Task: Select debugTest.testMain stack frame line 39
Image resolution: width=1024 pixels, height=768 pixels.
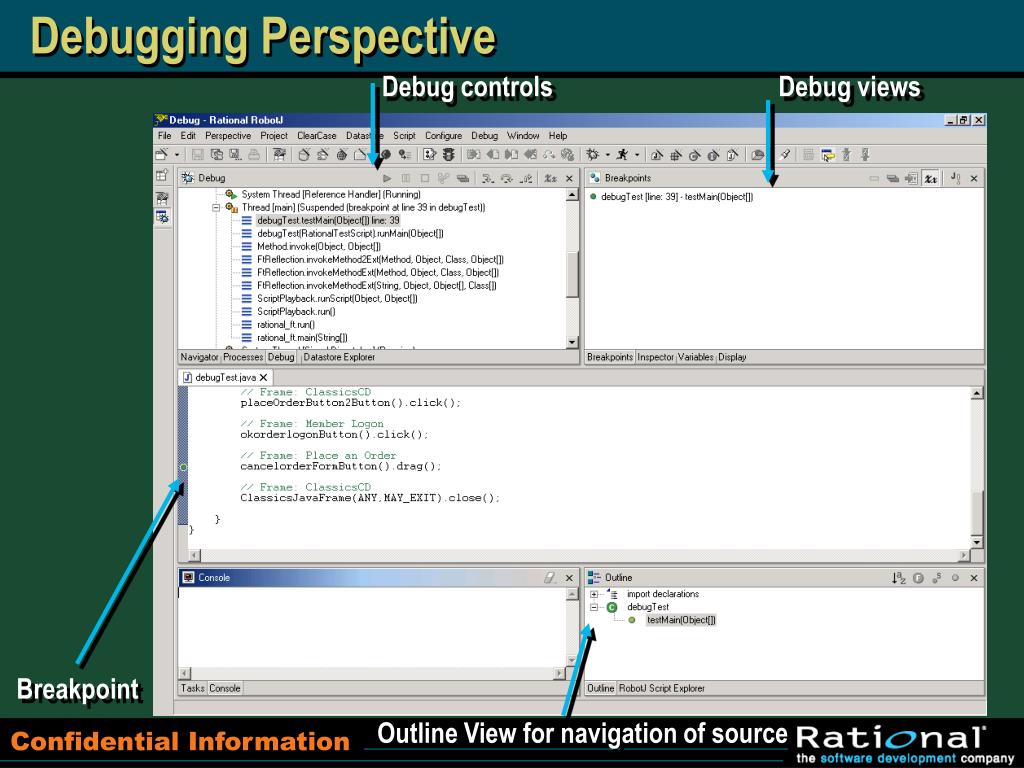Action: 328,221
